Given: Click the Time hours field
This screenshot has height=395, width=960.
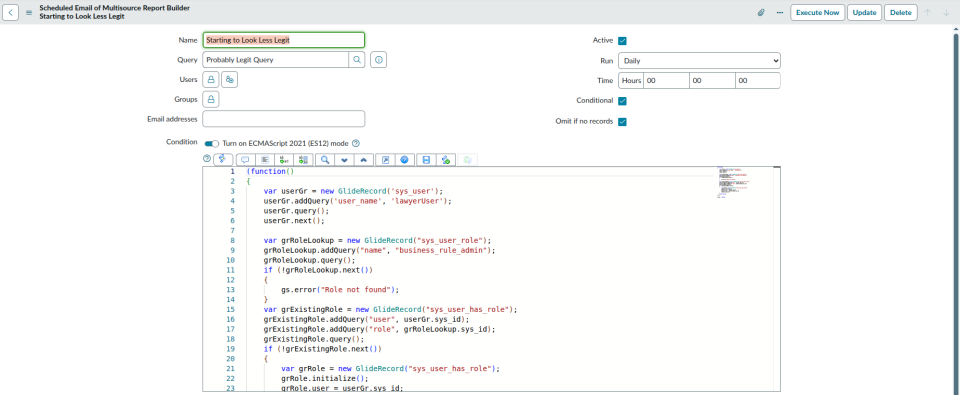Looking at the screenshot, I should (666, 80).
